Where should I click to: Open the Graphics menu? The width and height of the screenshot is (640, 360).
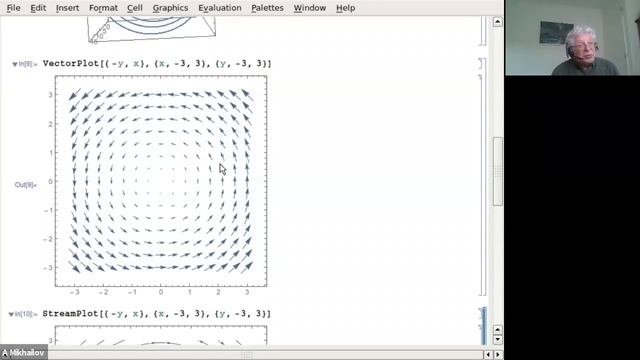pyautogui.click(x=170, y=8)
